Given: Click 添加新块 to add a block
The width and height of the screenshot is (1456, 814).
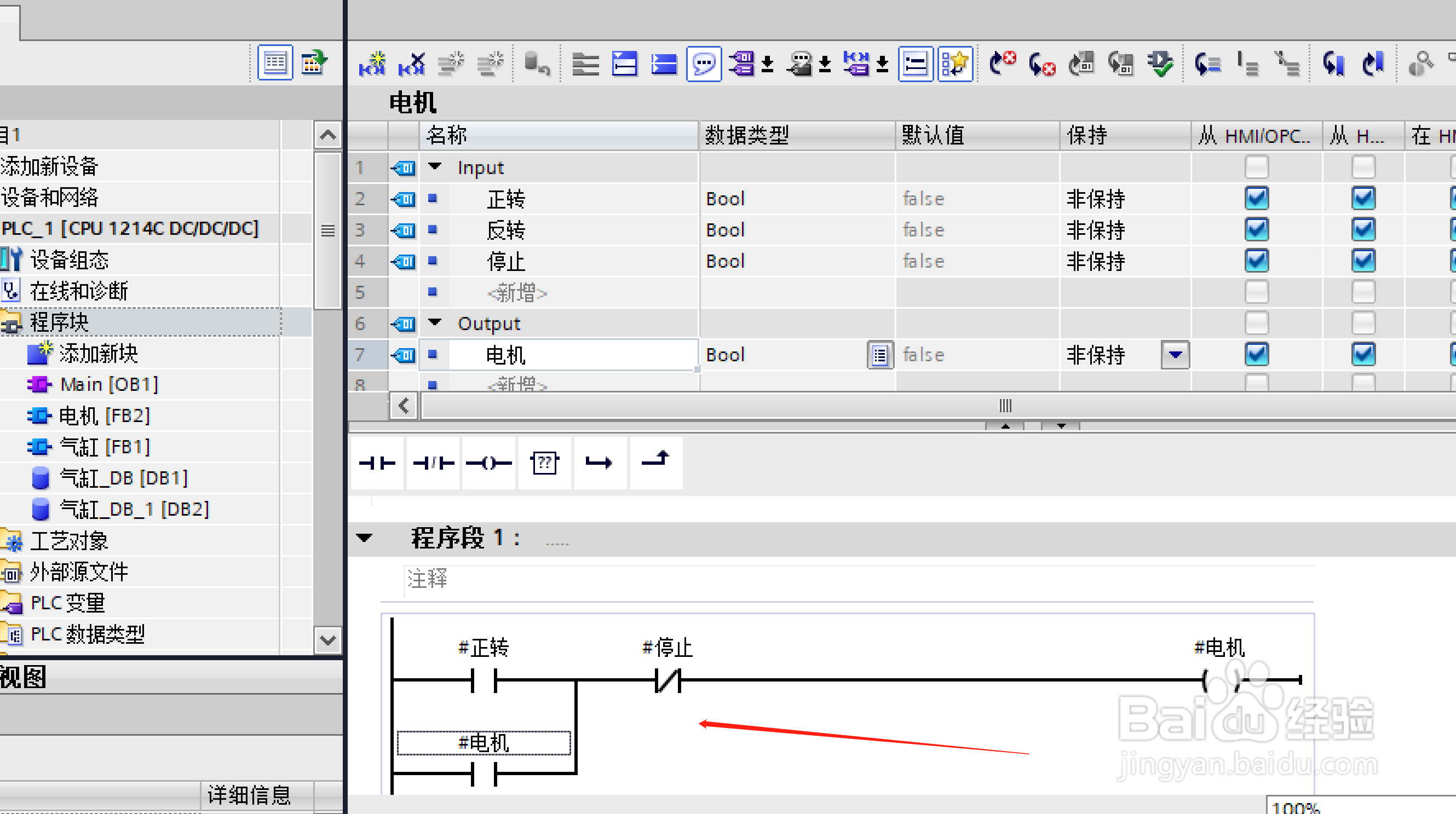Looking at the screenshot, I should 98,354.
